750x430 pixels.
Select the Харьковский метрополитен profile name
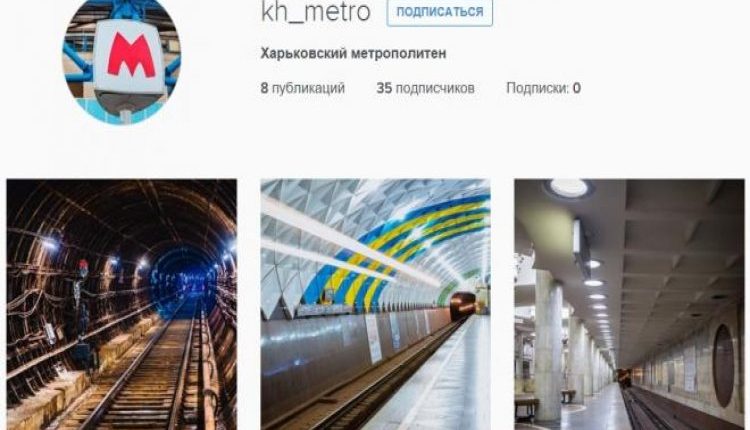tap(353, 53)
